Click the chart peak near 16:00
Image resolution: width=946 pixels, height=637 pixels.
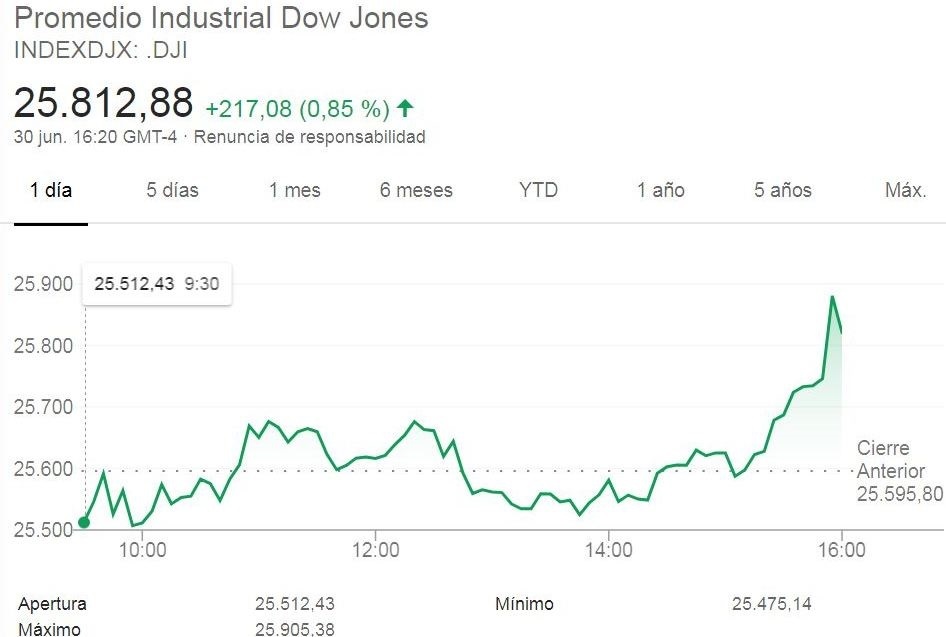point(832,297)
